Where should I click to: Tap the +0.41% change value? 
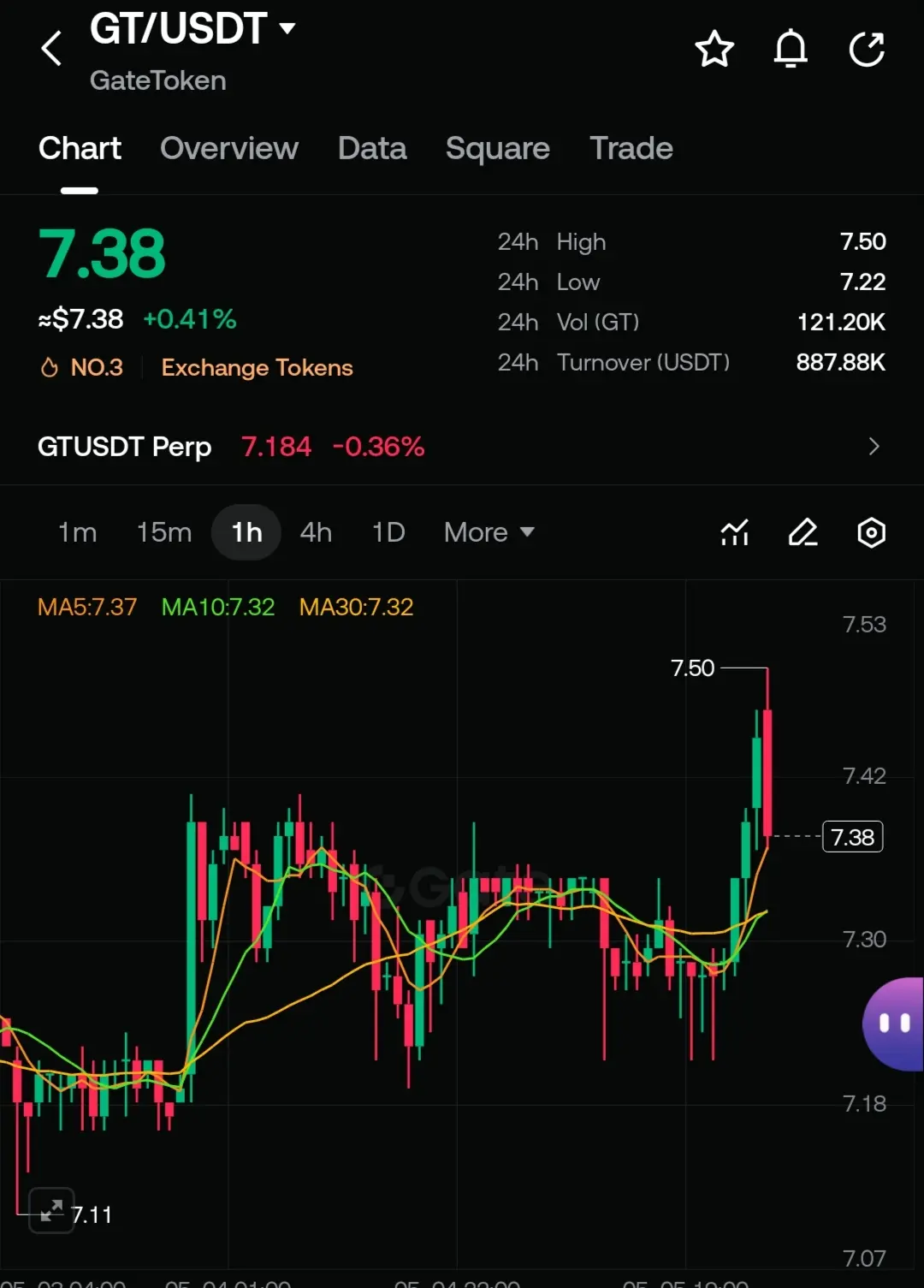click(x=190, y=319)
